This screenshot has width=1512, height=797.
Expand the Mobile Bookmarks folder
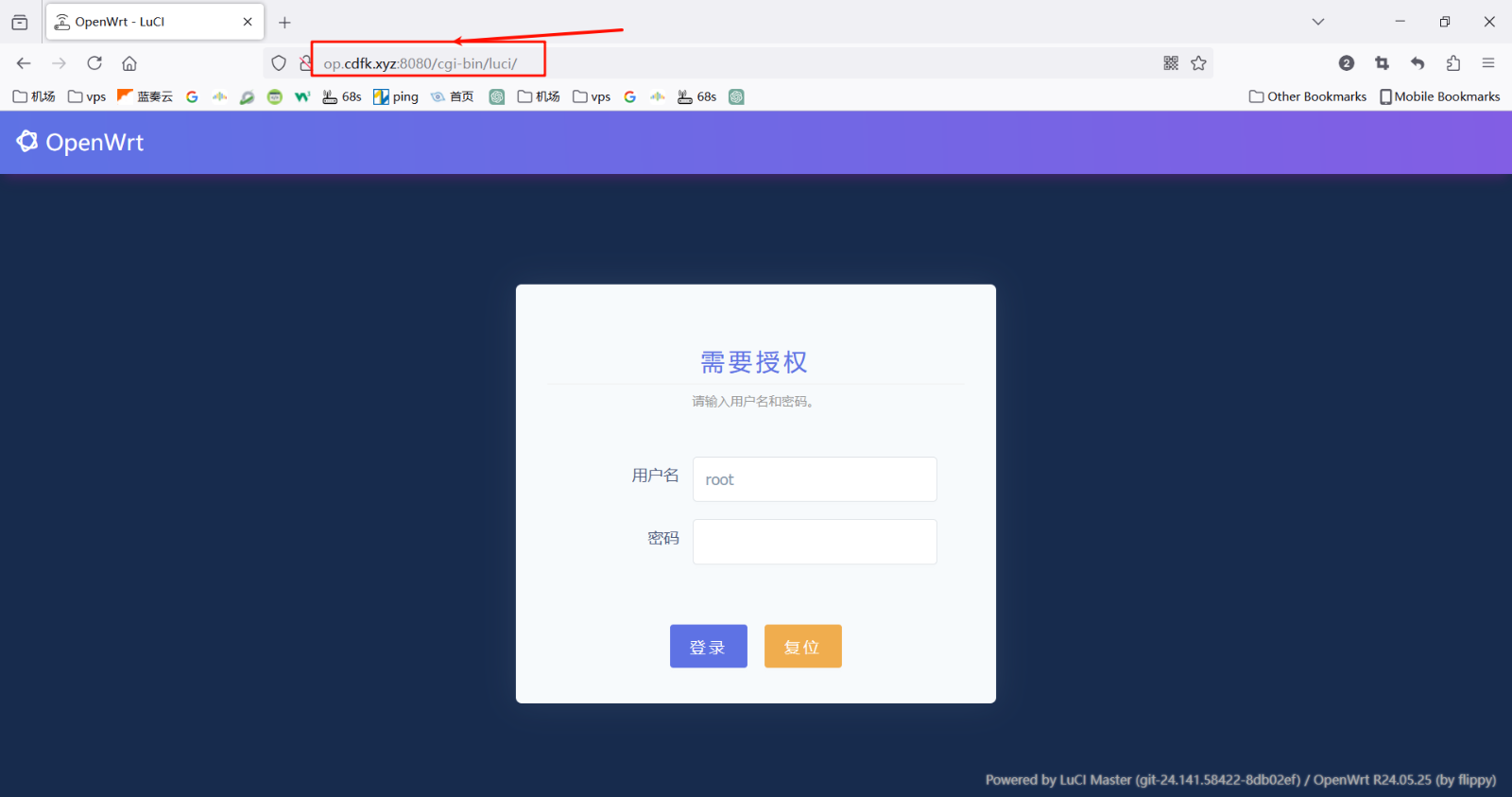pos(1440,96)
